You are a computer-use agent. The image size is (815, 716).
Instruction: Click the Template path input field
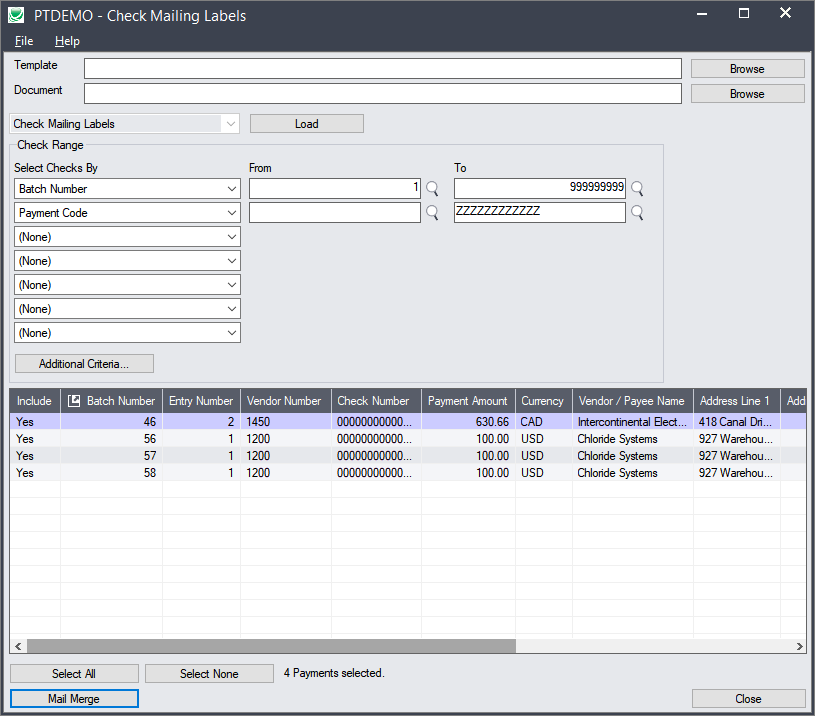tap(383, 69)
